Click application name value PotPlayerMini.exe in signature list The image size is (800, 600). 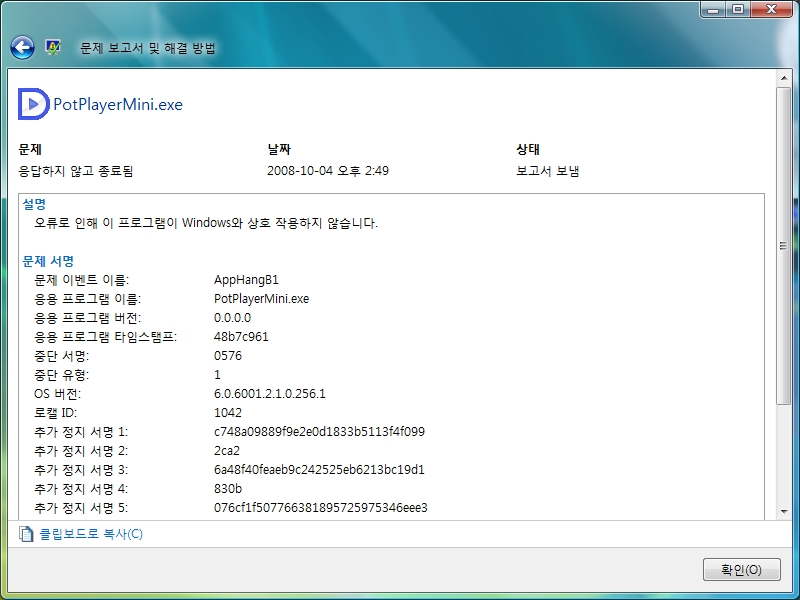click(x=262, y=298)
